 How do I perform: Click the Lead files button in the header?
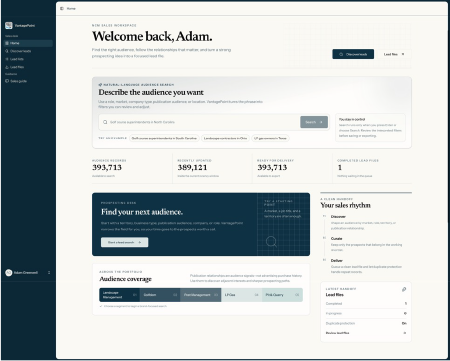[394, 54]
